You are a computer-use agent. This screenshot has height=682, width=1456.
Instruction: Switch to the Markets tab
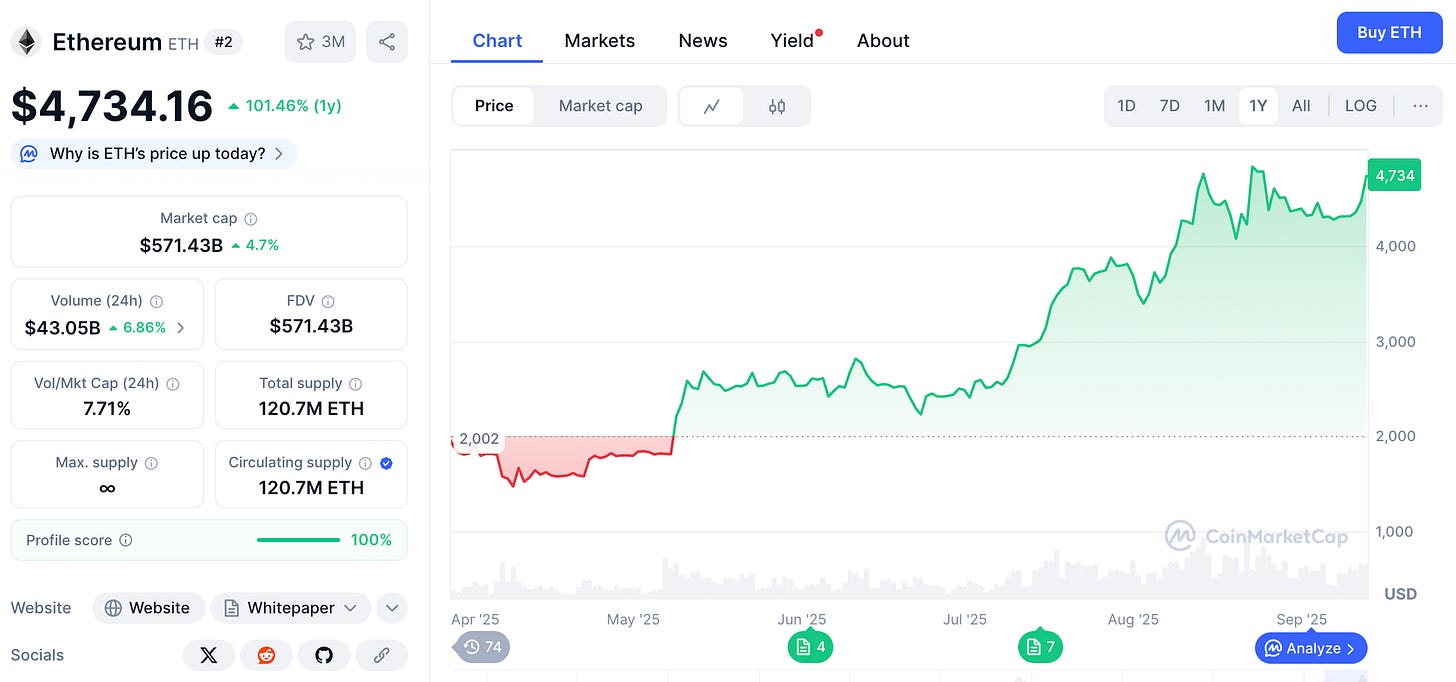599,41
